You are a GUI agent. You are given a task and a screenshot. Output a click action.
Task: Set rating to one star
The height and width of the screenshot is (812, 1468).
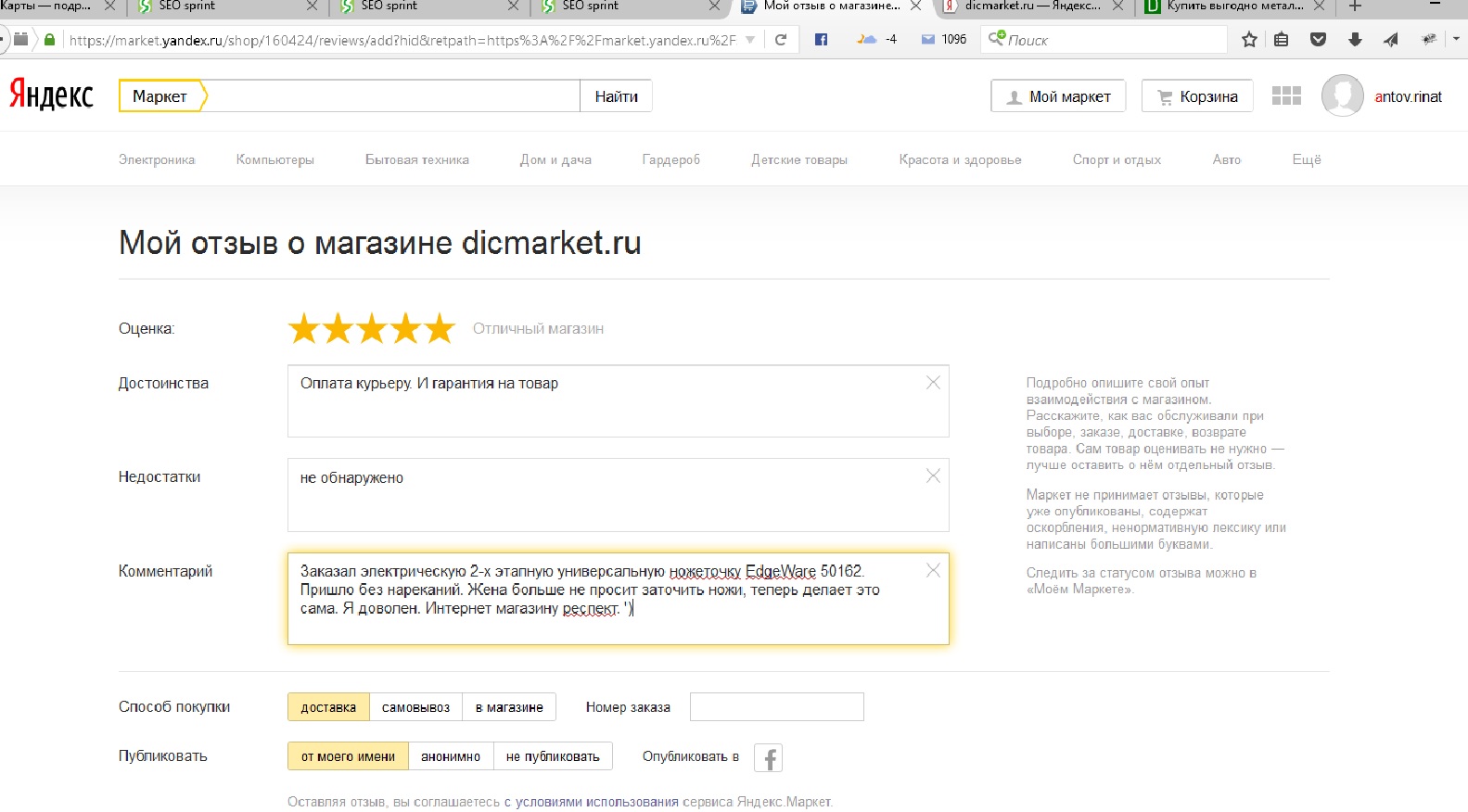303,328
